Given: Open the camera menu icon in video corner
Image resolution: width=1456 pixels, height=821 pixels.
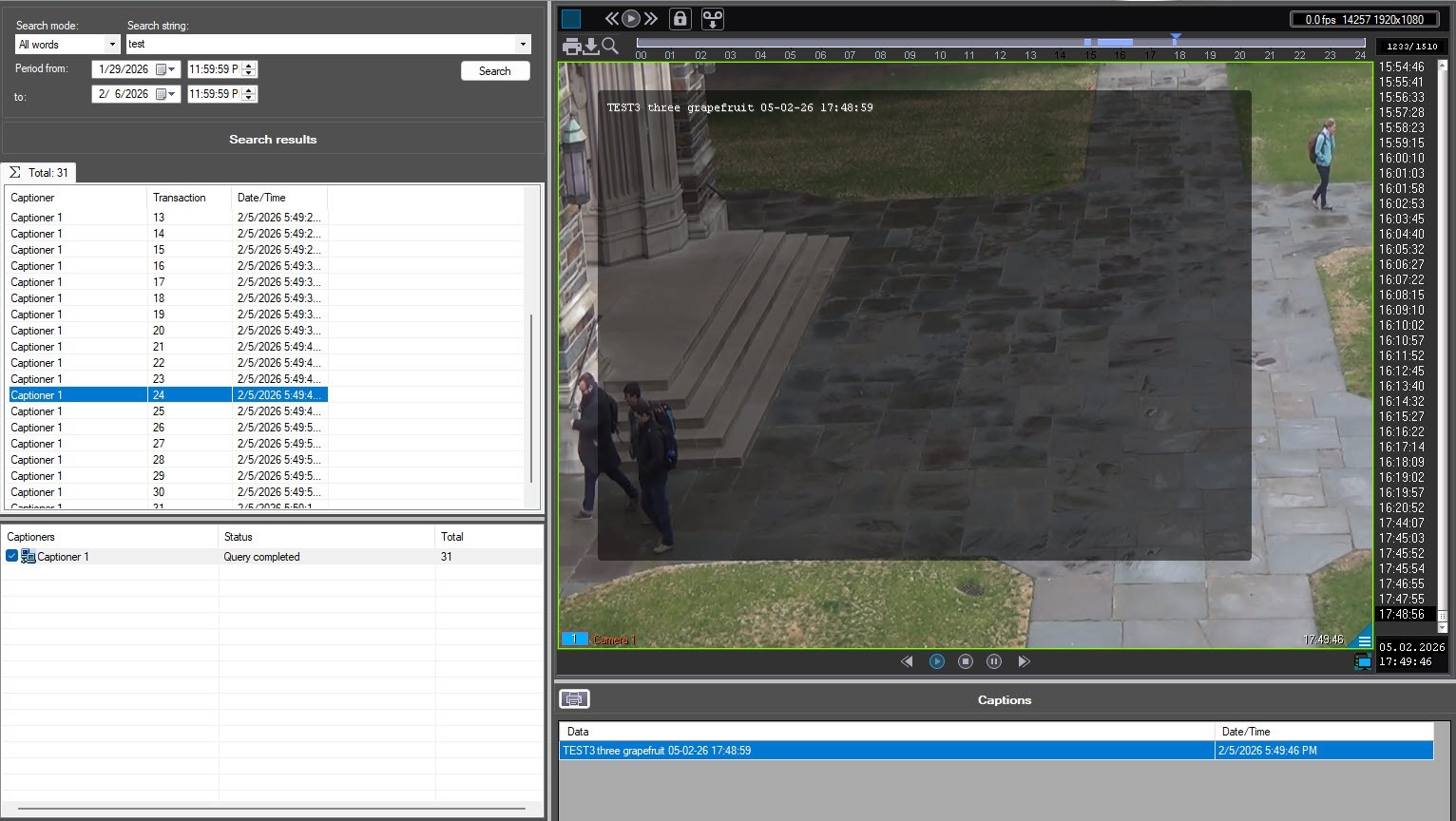Looking at the screenshot, I should tap(1364, 641).
